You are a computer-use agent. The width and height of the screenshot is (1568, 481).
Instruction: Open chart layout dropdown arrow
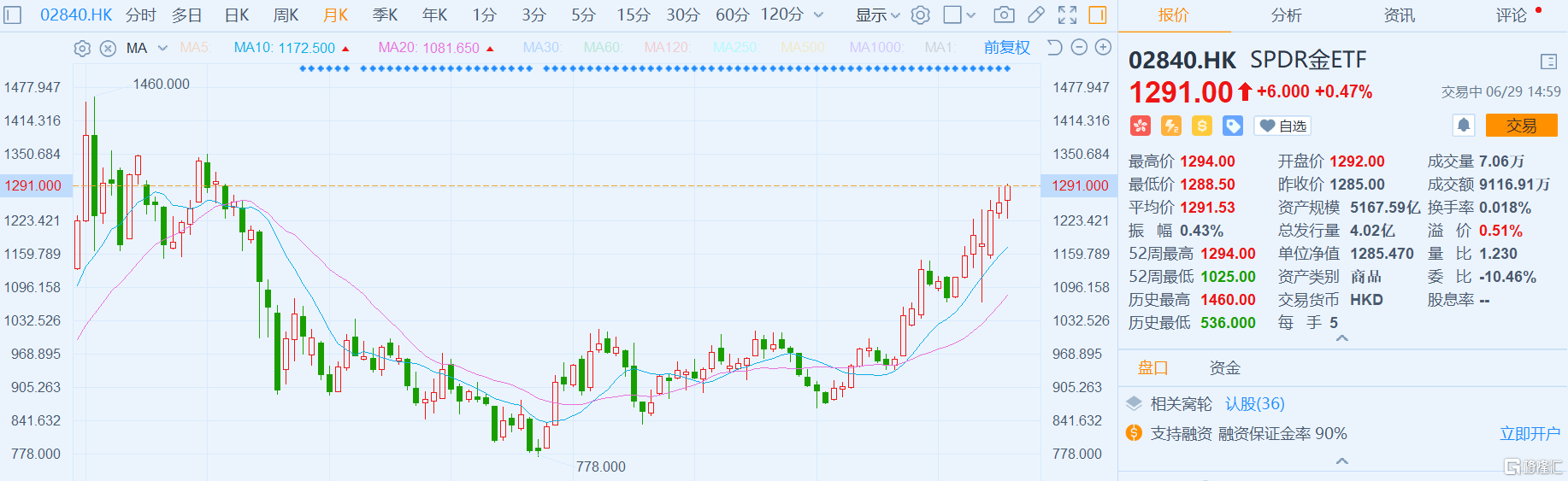pyautogui.click(x=971, y=15)
